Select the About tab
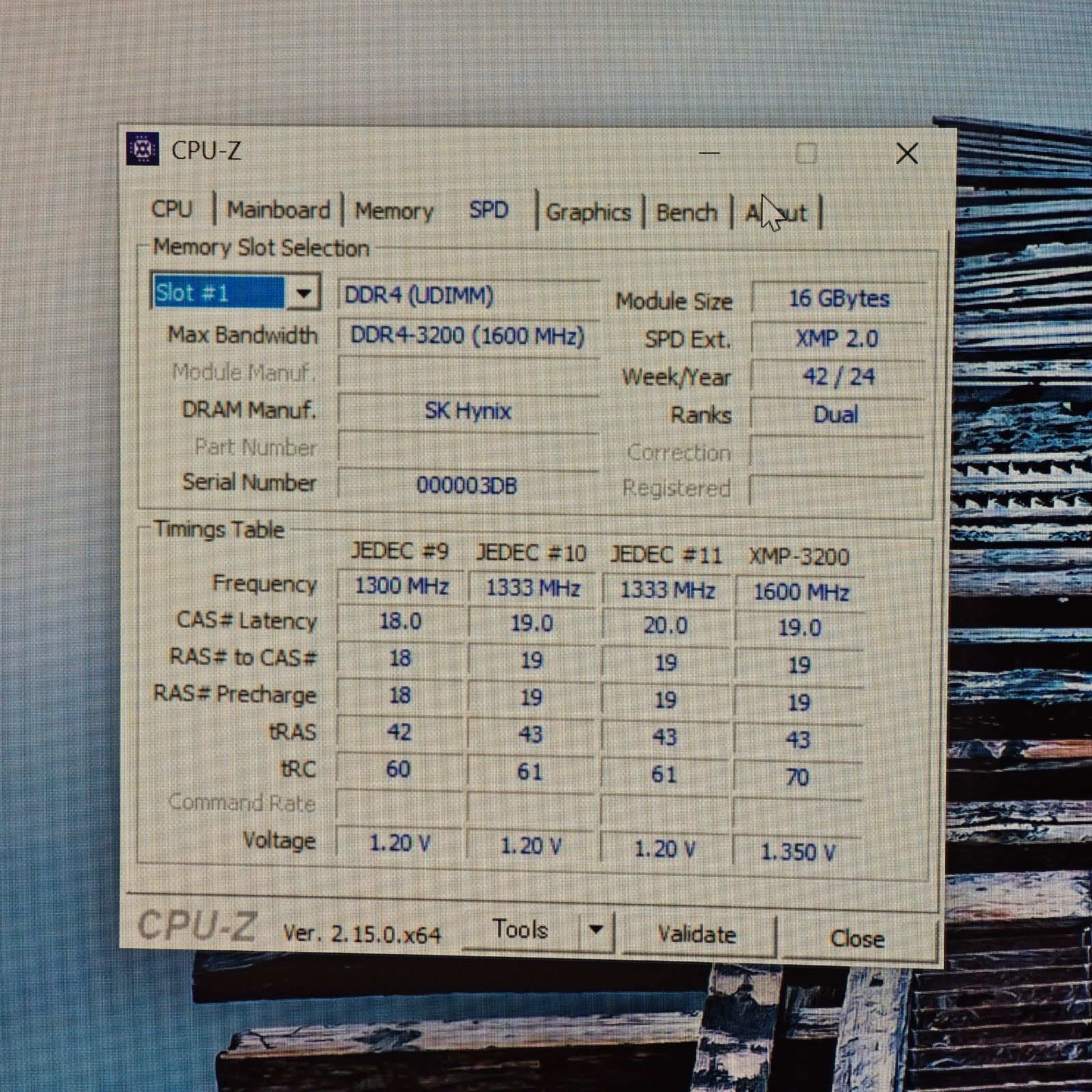This screenshot has height=1092, width=1092. click(x=778, y=212)
